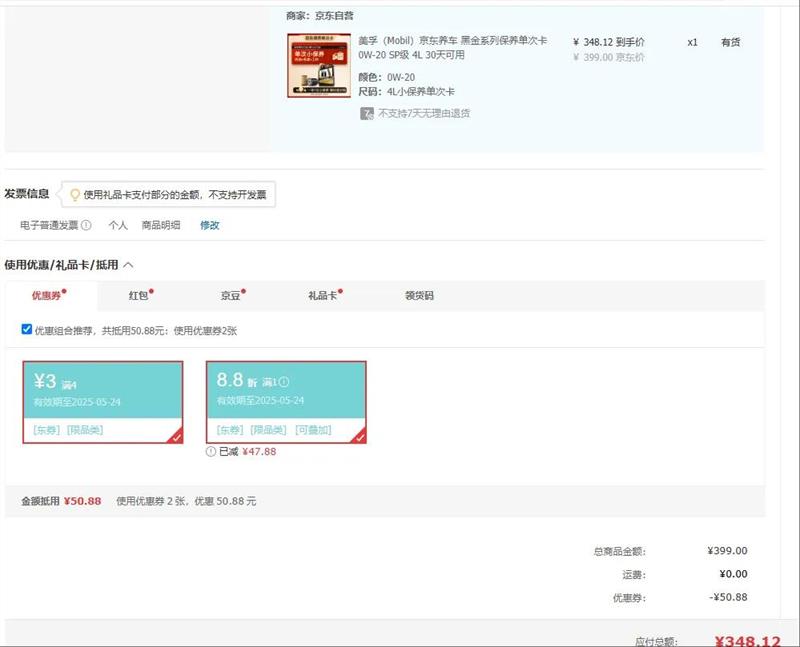
Task: Open the Mobil maintenance card product title
Action: pos(452,47)
